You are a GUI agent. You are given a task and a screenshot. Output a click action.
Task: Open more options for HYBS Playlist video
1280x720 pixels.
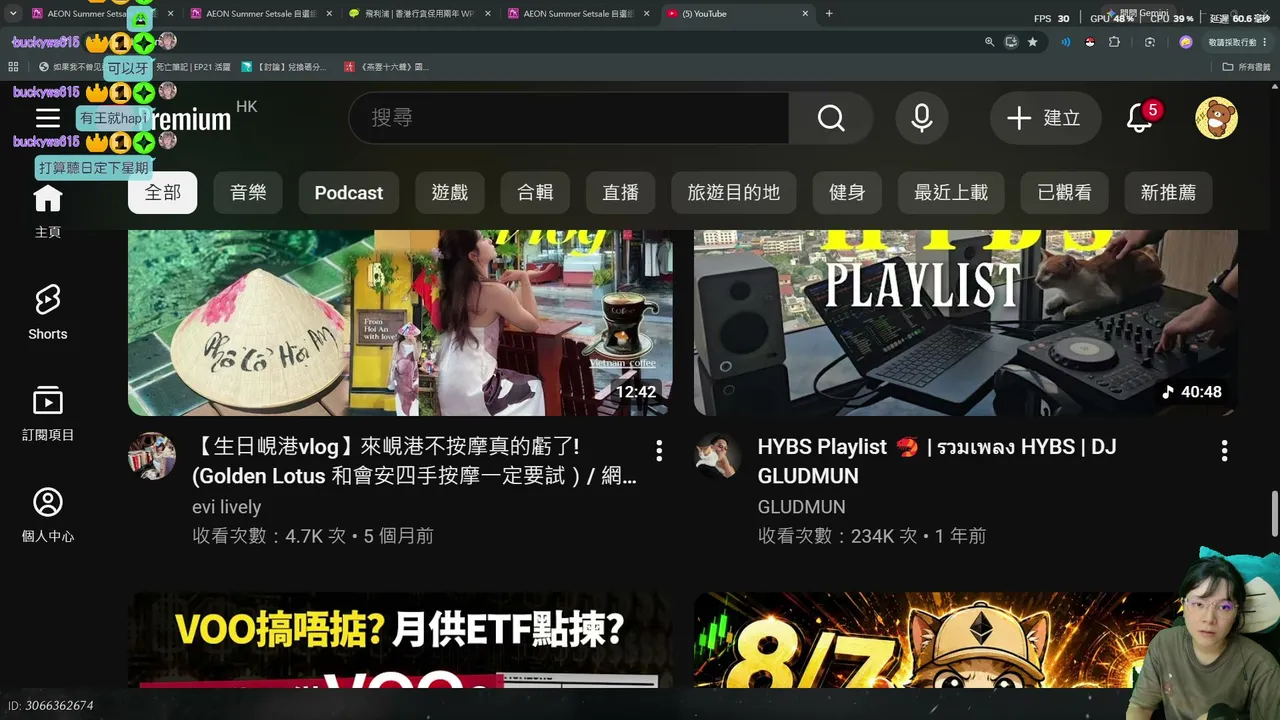click(1224, 451)
